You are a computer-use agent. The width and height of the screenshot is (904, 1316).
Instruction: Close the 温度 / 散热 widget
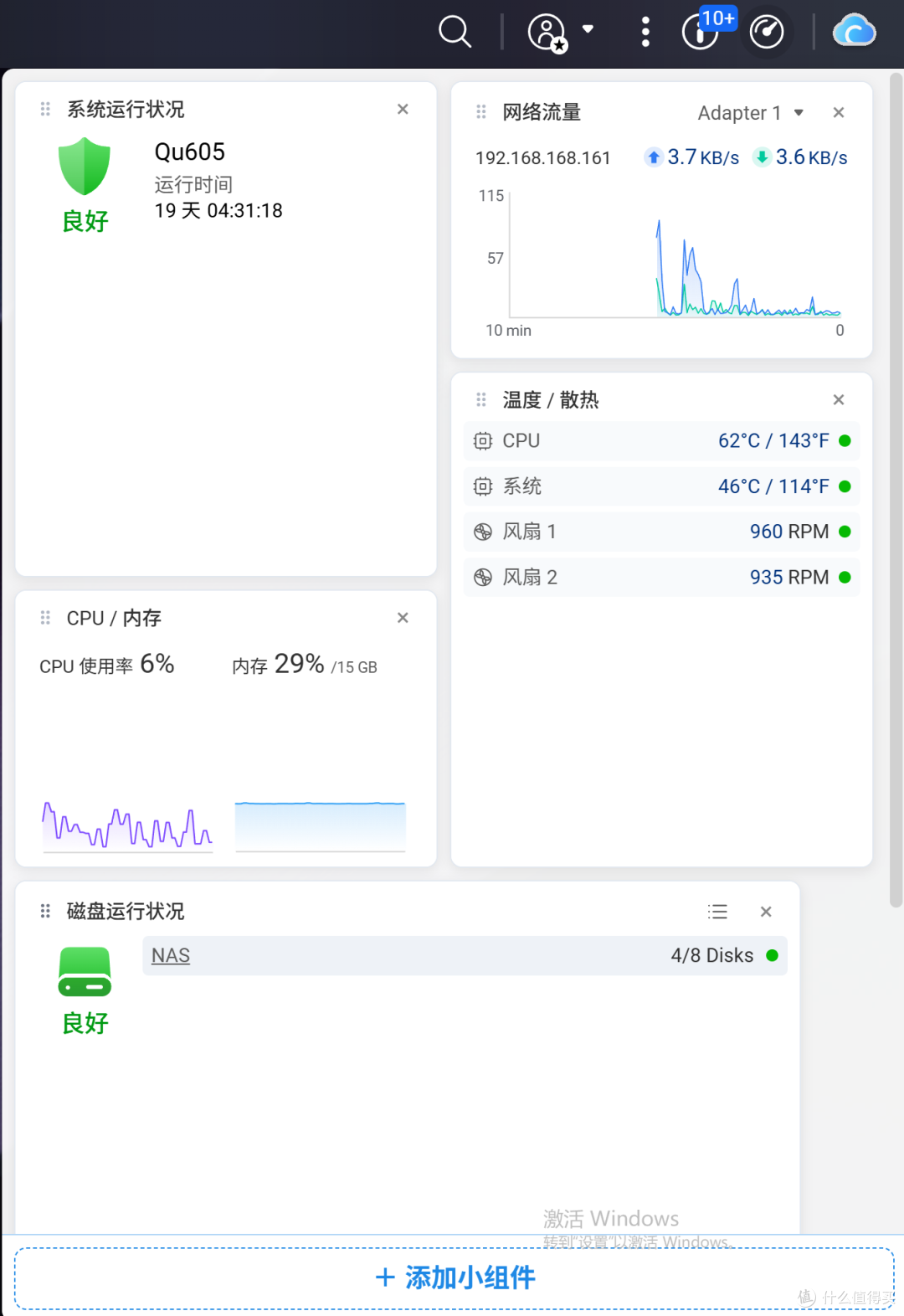tap(839, 399)
